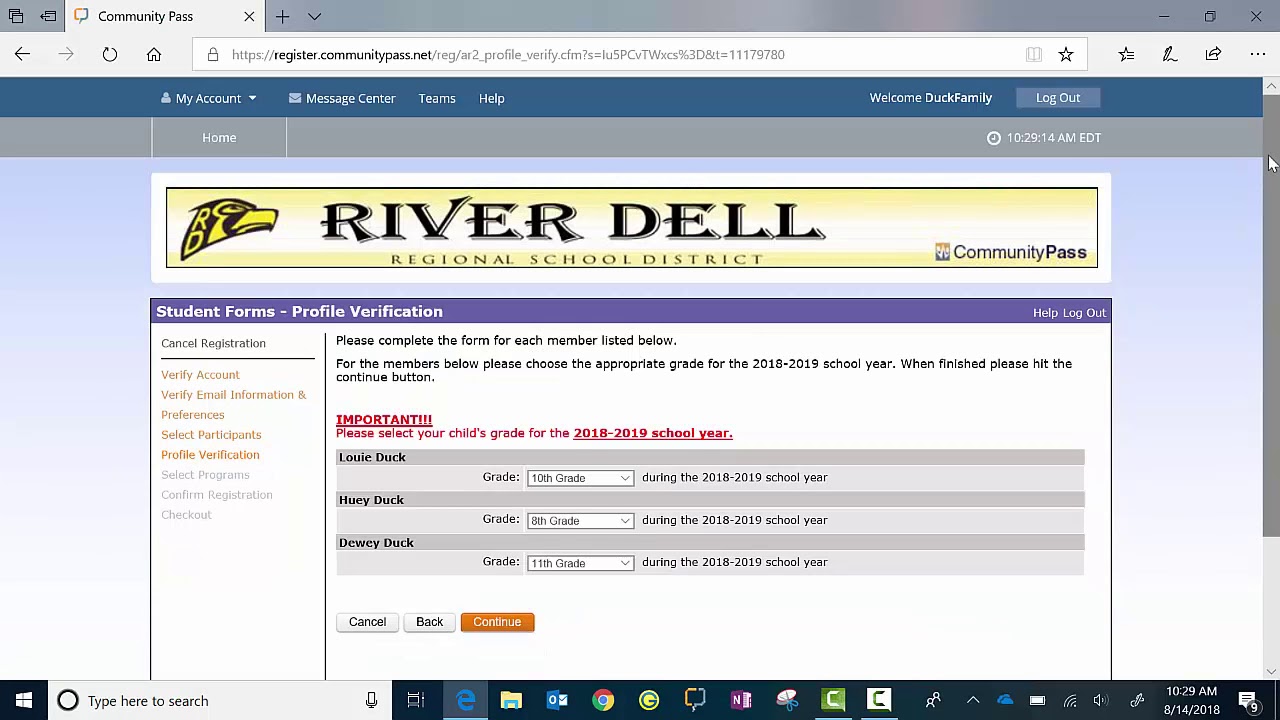Open the Profile Verification step
The width and height of the screenshot is (1280, 720).
210,455
